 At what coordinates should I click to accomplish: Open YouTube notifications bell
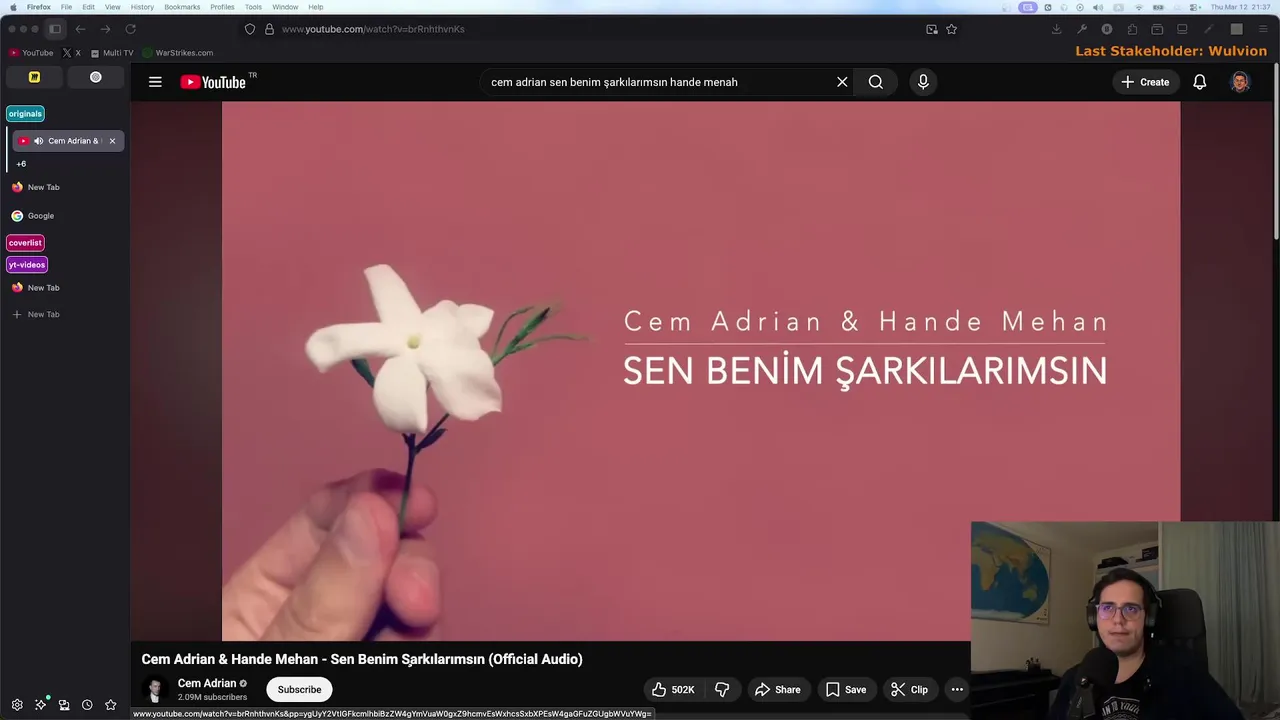click(x=1199, y=82)
